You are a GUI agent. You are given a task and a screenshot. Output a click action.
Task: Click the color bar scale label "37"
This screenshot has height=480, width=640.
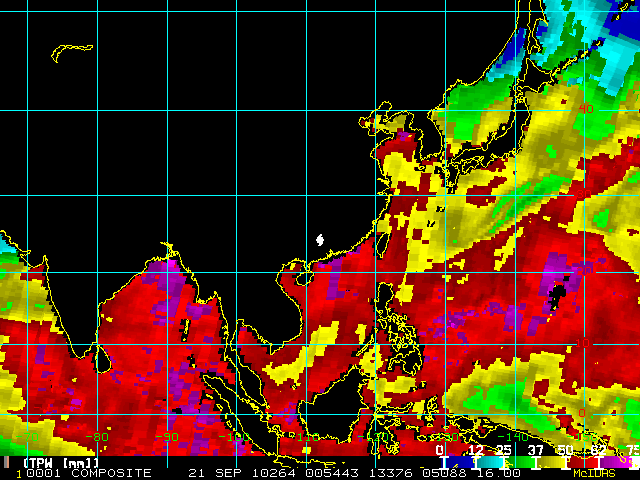tap(536, 450)
